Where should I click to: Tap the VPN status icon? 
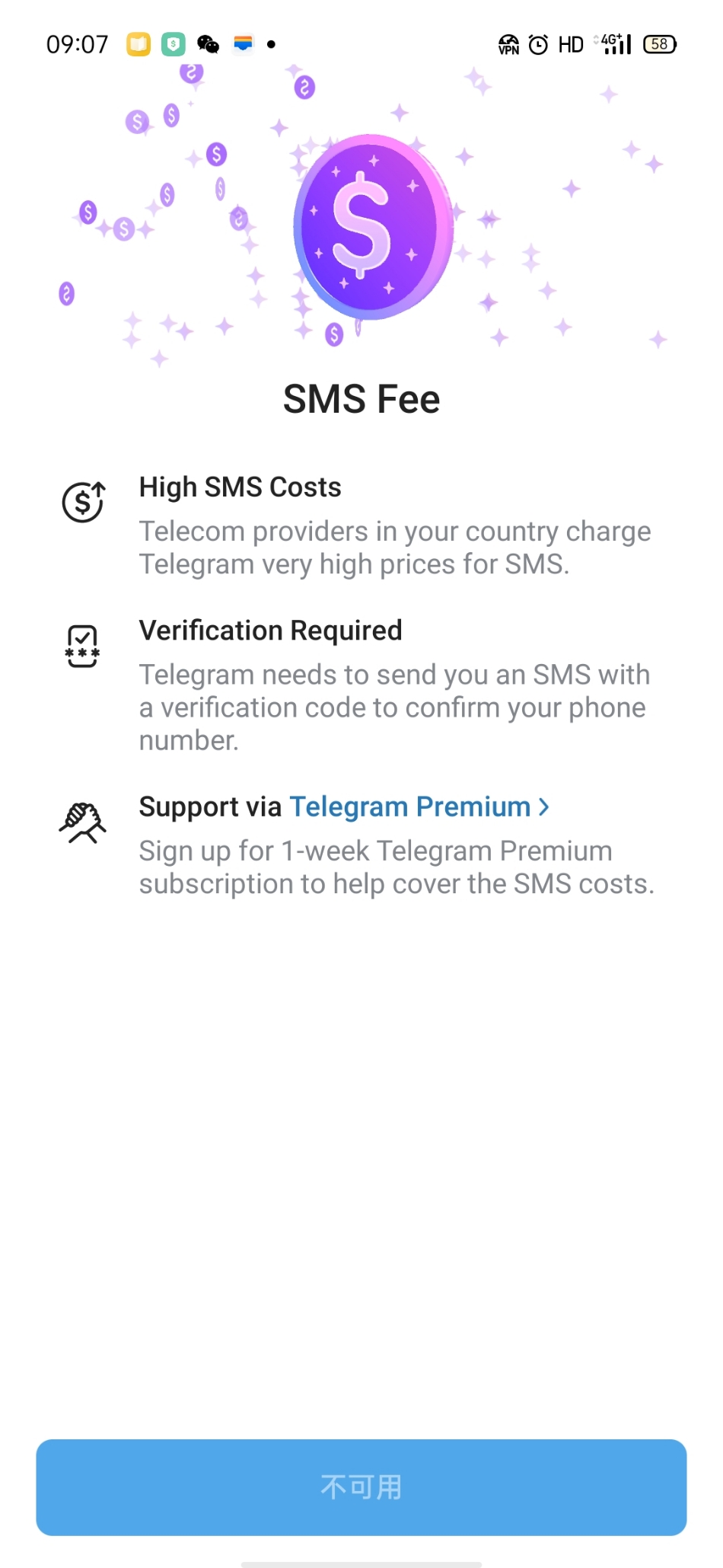click(x=508, y=45)
